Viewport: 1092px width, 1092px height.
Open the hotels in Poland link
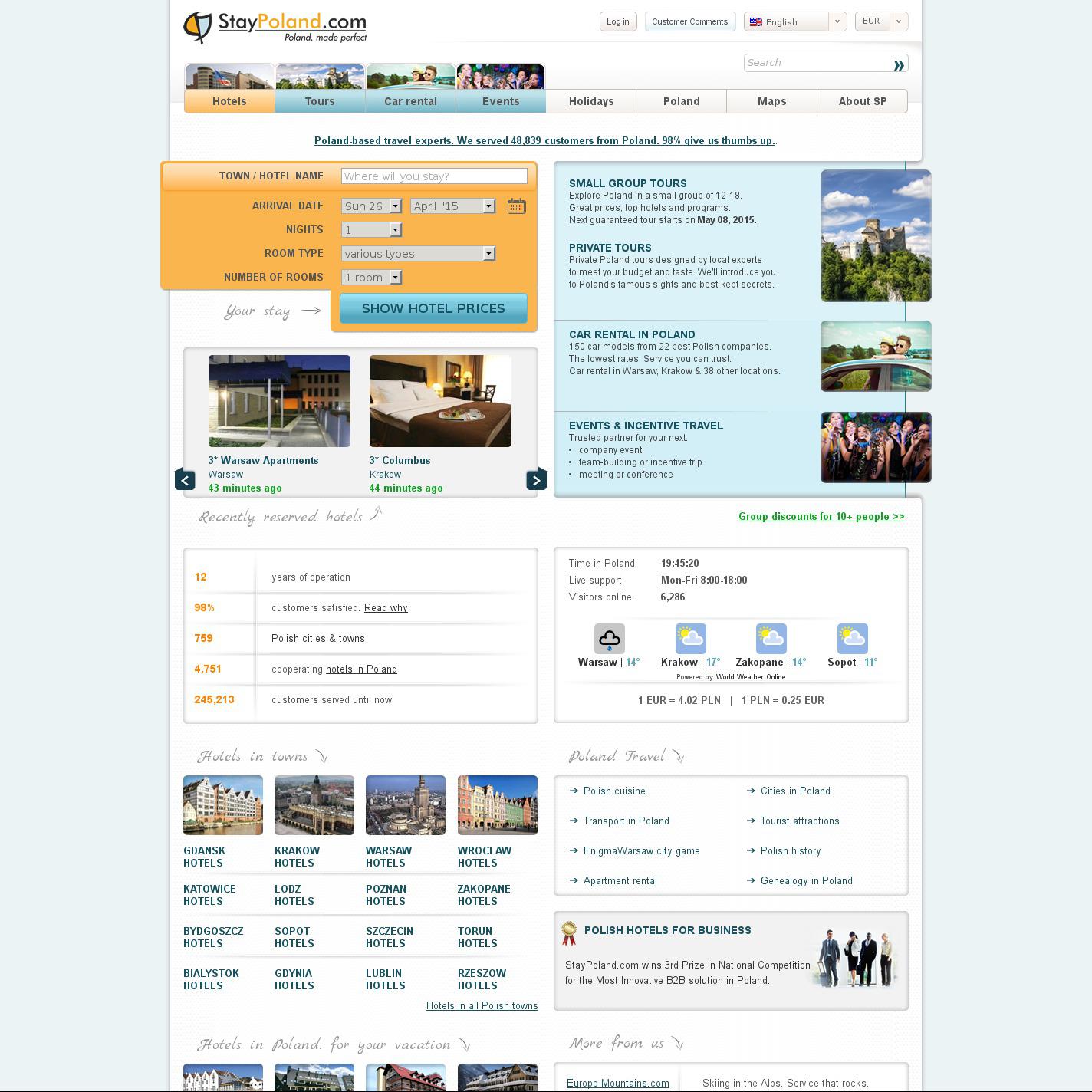pos(361,669)
